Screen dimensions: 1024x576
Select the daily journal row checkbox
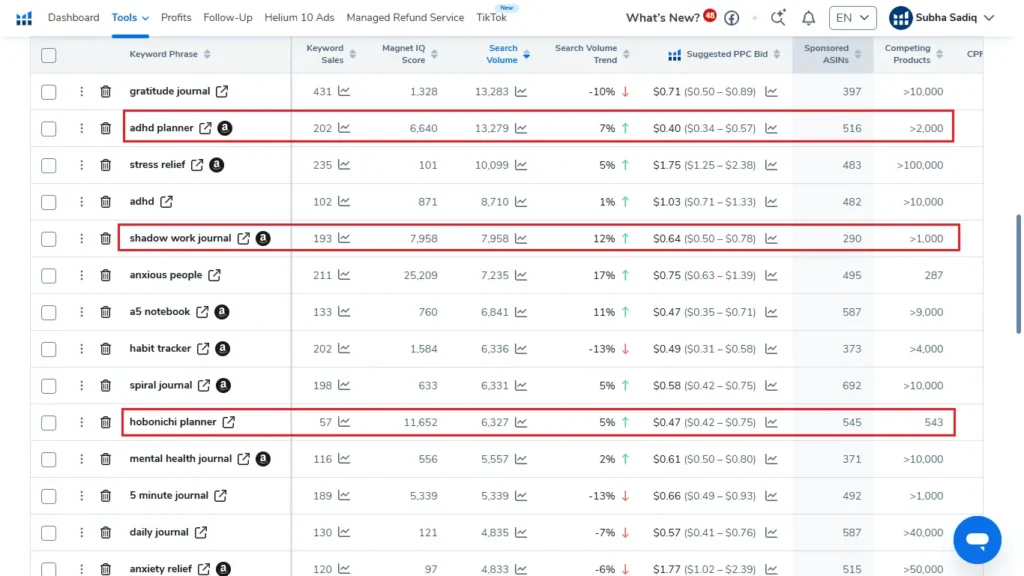coord(48,533)
